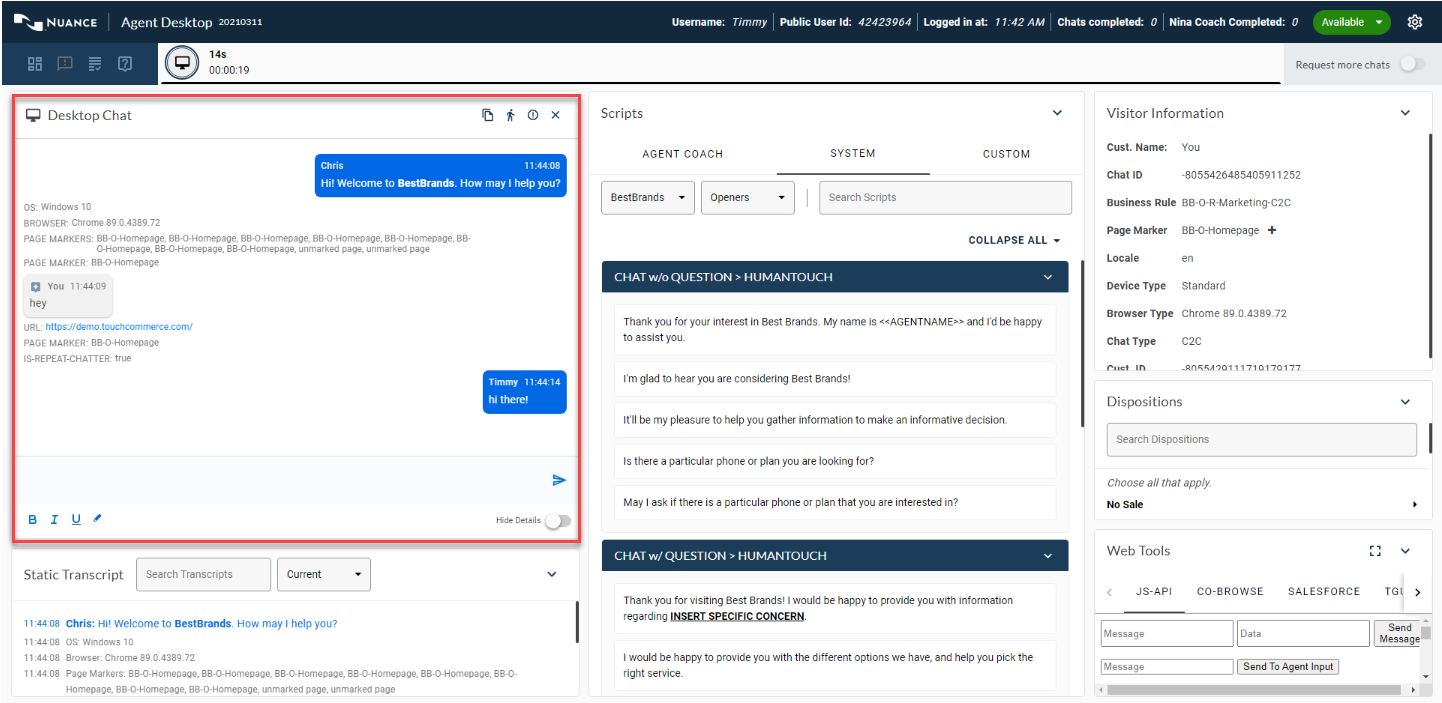Click the fullscreen icon in Web Tools
The image size is (1442, 703).
tap(1375, 551)
